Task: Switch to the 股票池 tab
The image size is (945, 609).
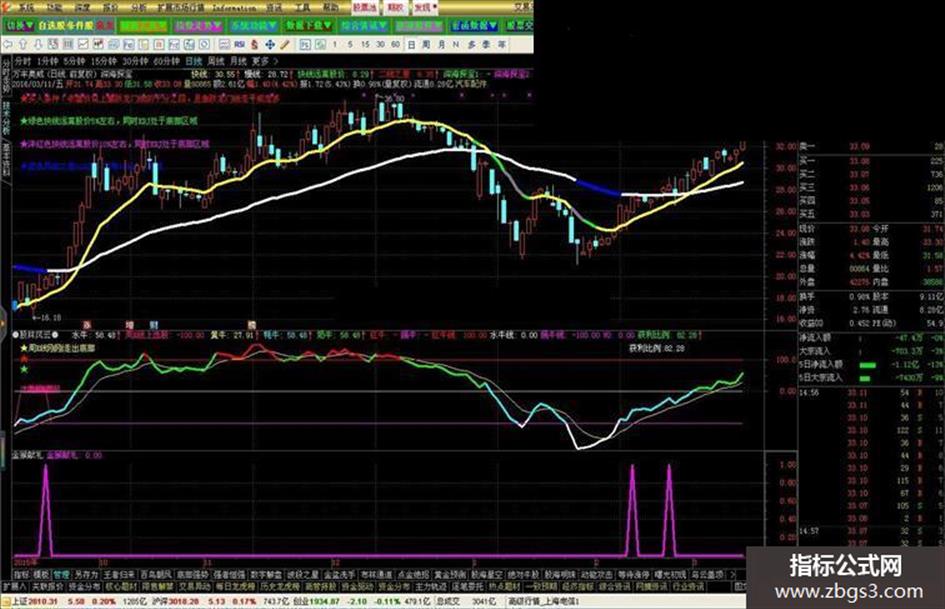Action: 364,7
